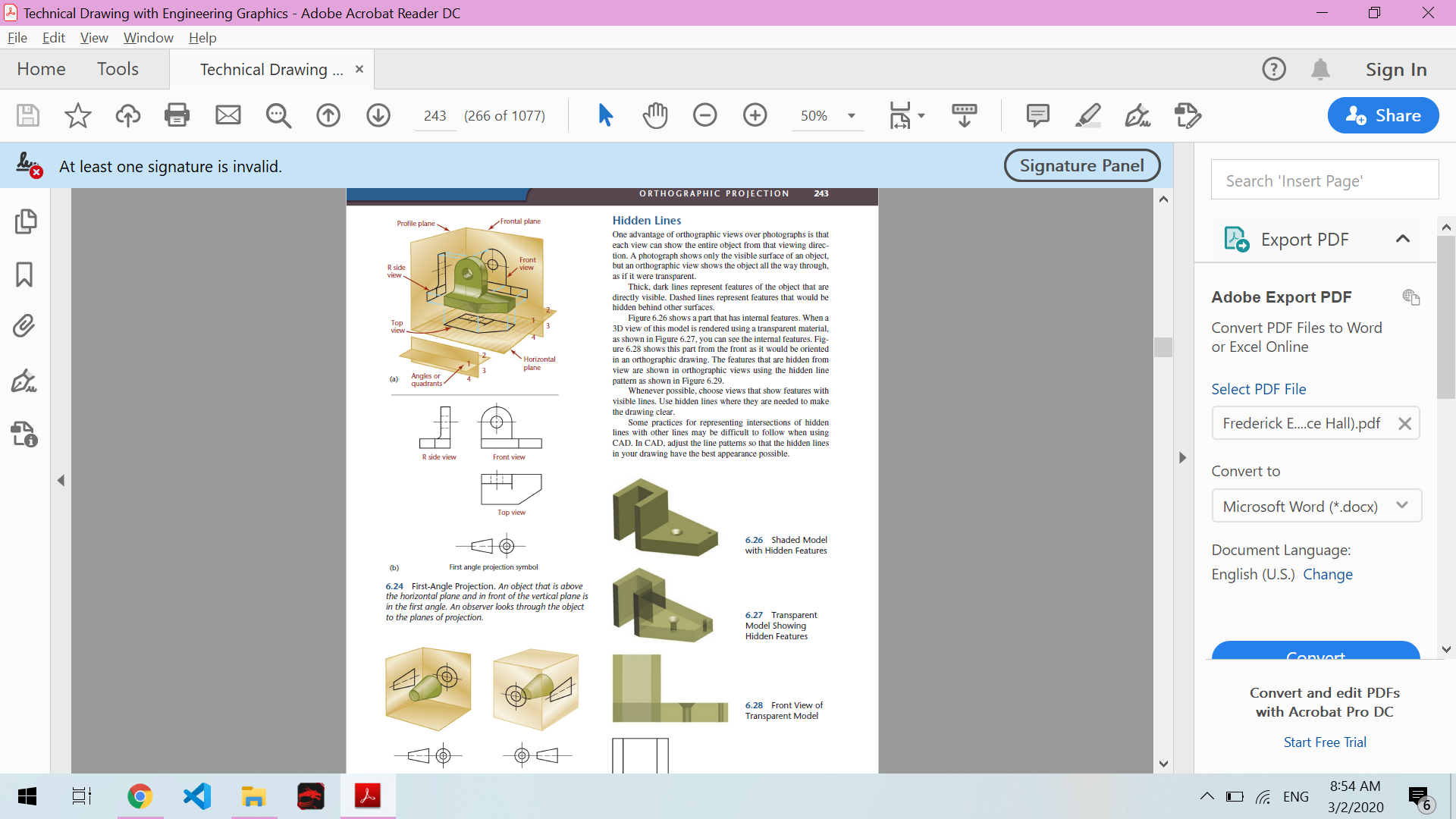Click the Start Free Trial link
The image size is (1456, 819).
click(x=1324, y=742)
